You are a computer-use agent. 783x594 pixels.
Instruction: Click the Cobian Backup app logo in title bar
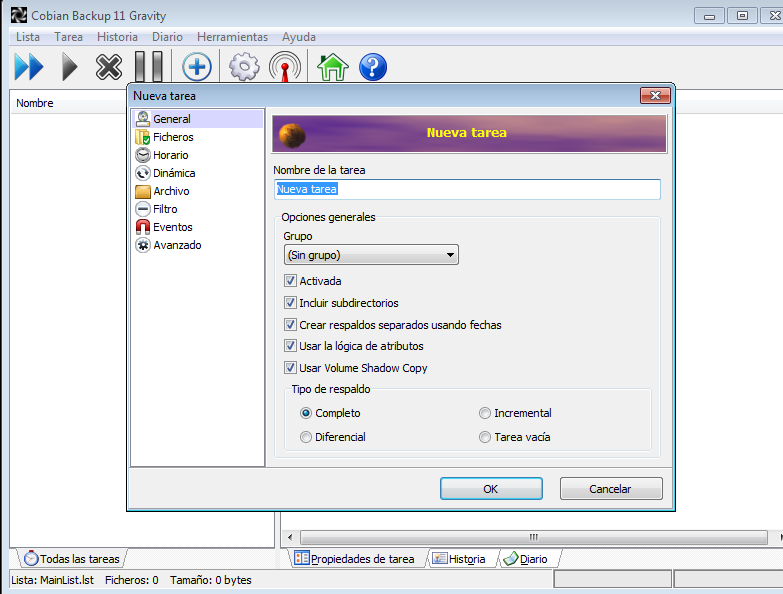pyautogui.click(x=19, y=15)
